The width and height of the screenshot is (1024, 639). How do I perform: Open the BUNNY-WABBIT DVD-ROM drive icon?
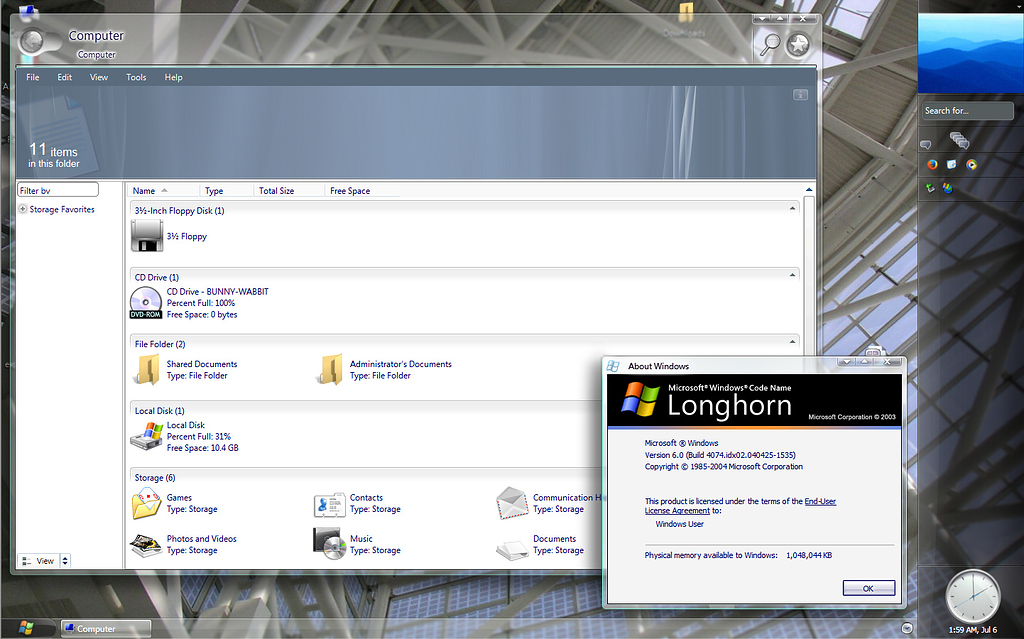tap(146, 302)
